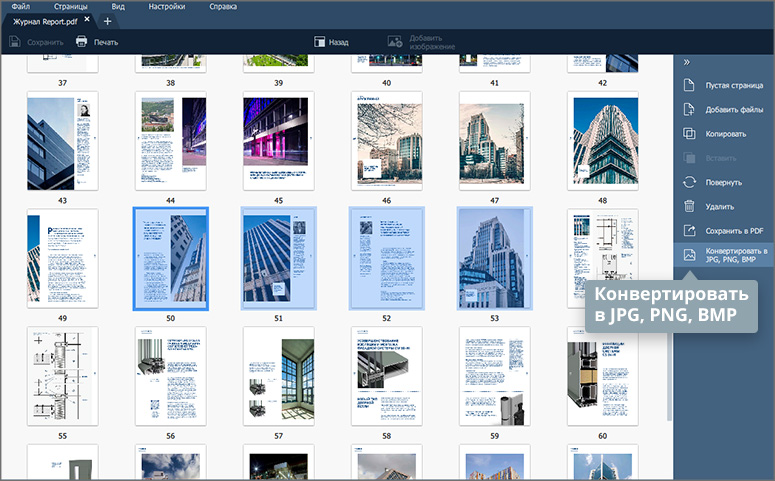Select page 43 thumbnail
775x481 pixels.
(x=62, y=141)
